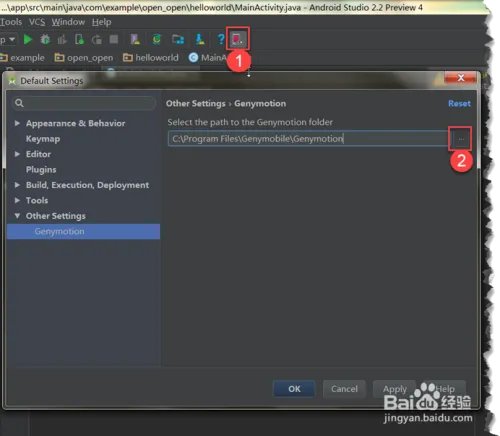The width and height of the screenshot is (500, 436).
Task: Select the helloworld breadcrumb folder
Action: coord(151,58)
